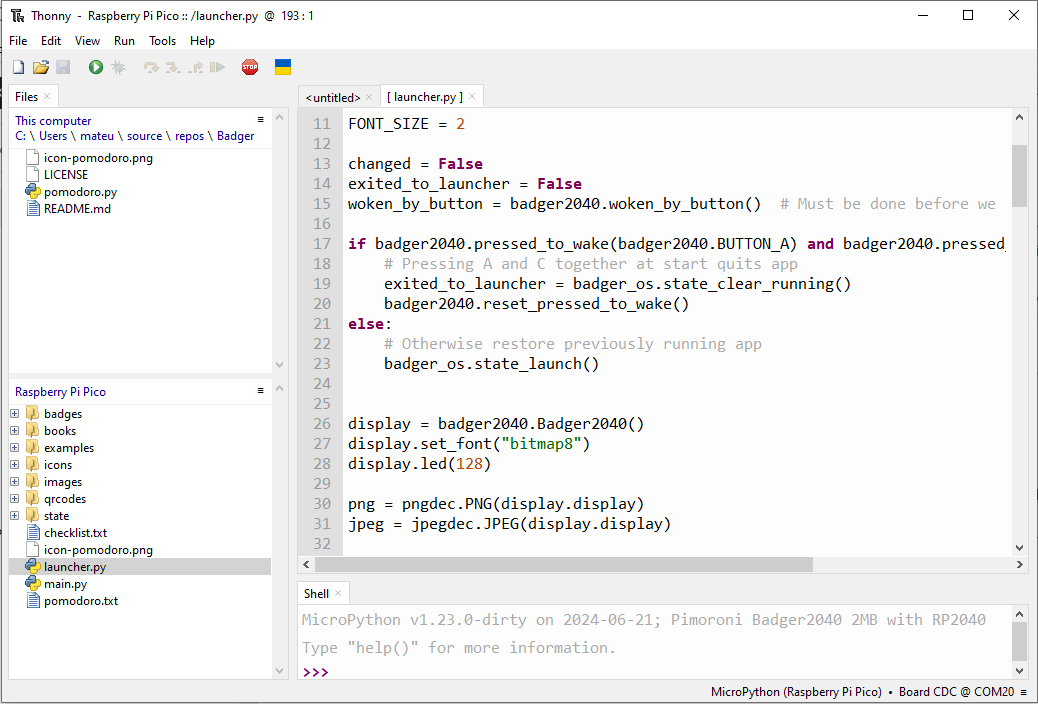Screen dimensions: 1038x704
Task: Open the Help menu
Action: [x=203, y=41]
